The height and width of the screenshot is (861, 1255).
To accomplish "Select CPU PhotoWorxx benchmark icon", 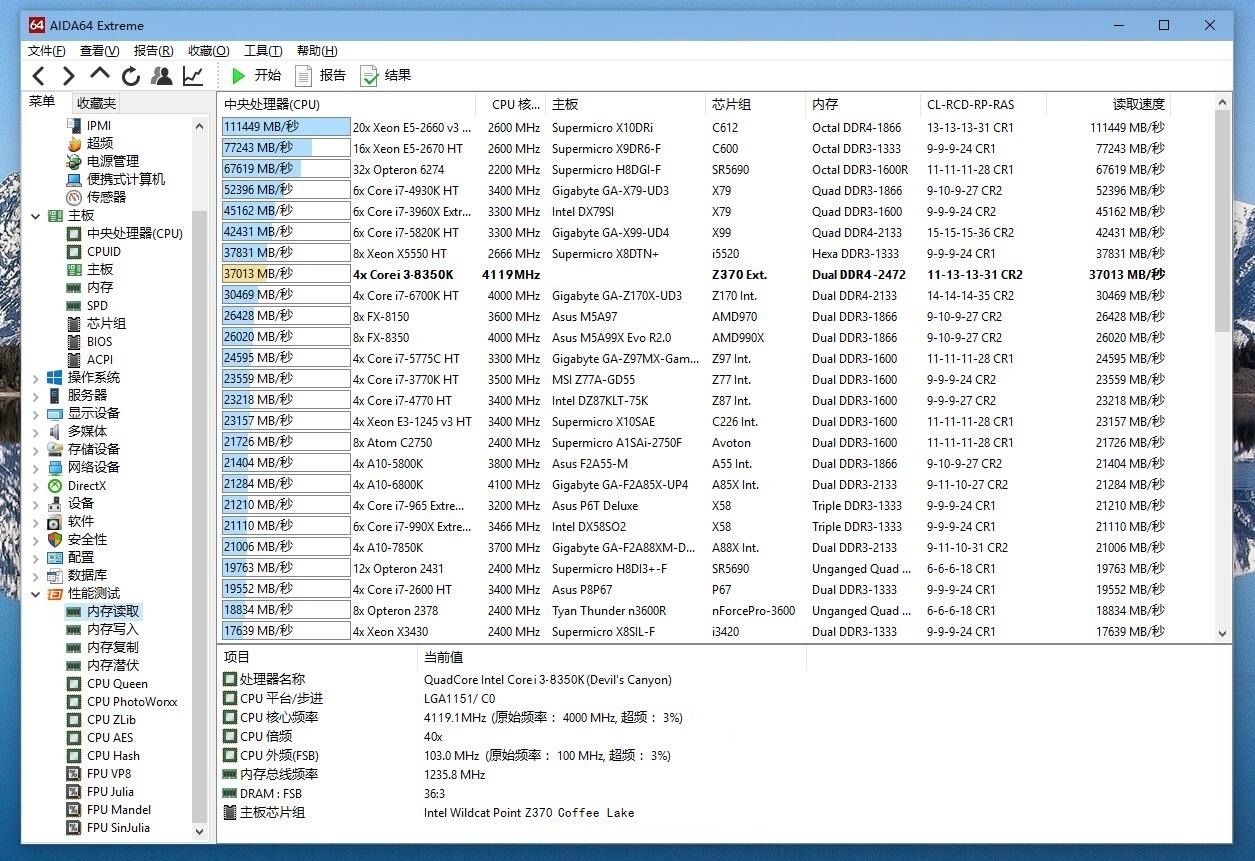I will click(x=74, y=701).
